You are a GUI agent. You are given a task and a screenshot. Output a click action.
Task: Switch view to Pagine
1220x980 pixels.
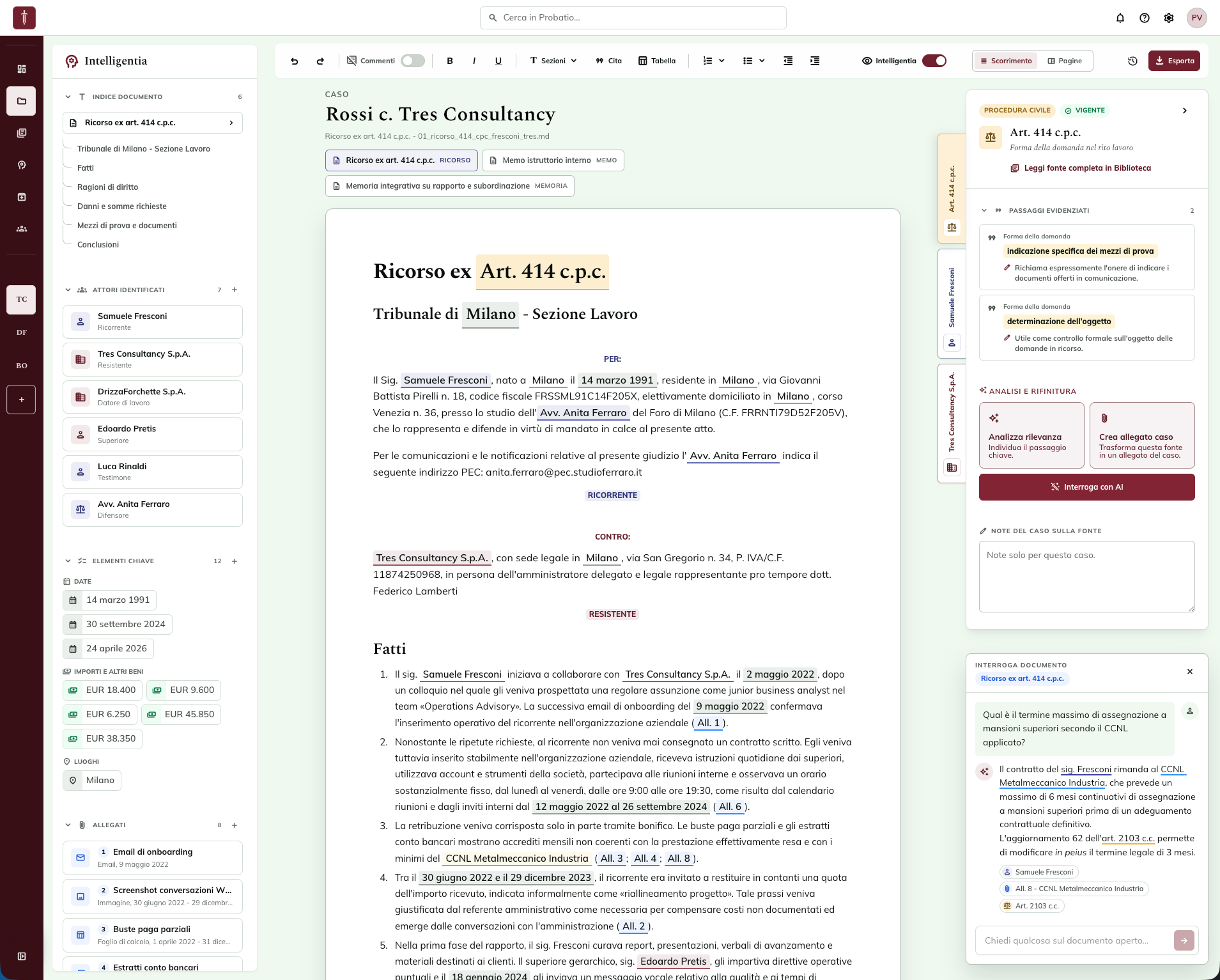(x=1065, y=61)
